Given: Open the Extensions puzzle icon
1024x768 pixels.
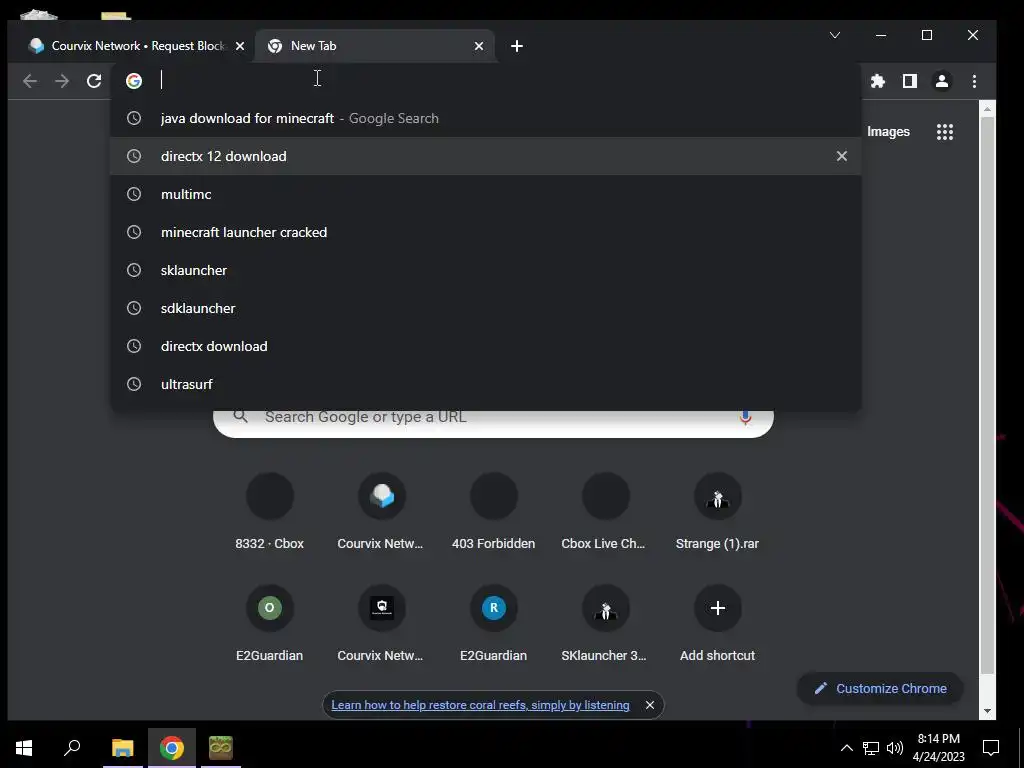Looking at the screenshot, I should pyautogui.click(x=878, y=81).
